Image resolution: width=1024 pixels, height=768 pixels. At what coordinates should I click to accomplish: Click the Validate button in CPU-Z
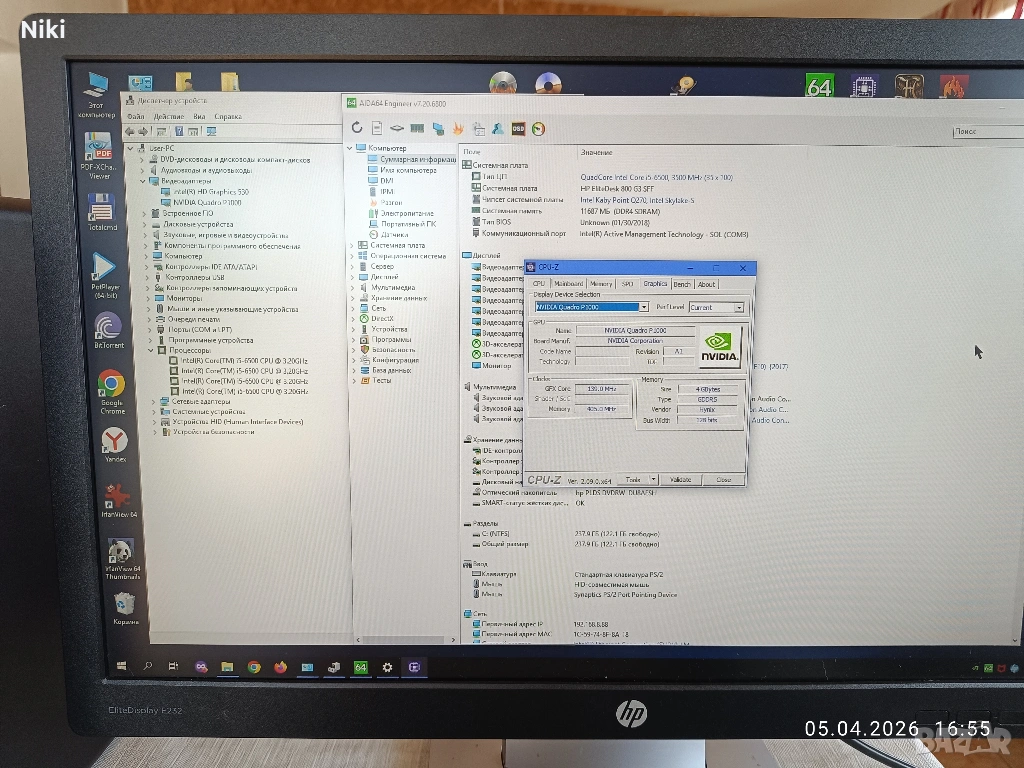[680, 479]
